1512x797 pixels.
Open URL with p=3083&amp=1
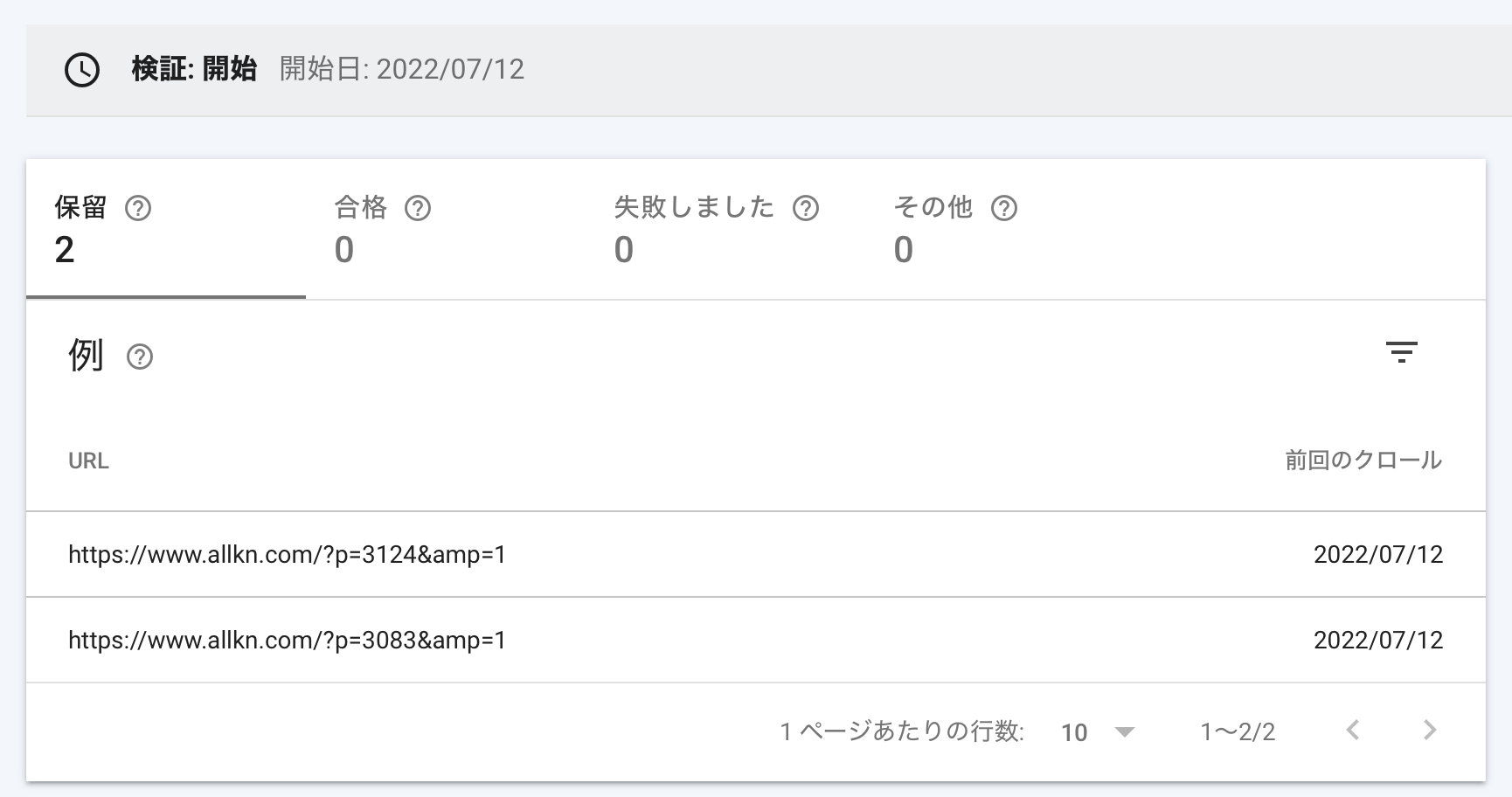click(x=287, y=641)
